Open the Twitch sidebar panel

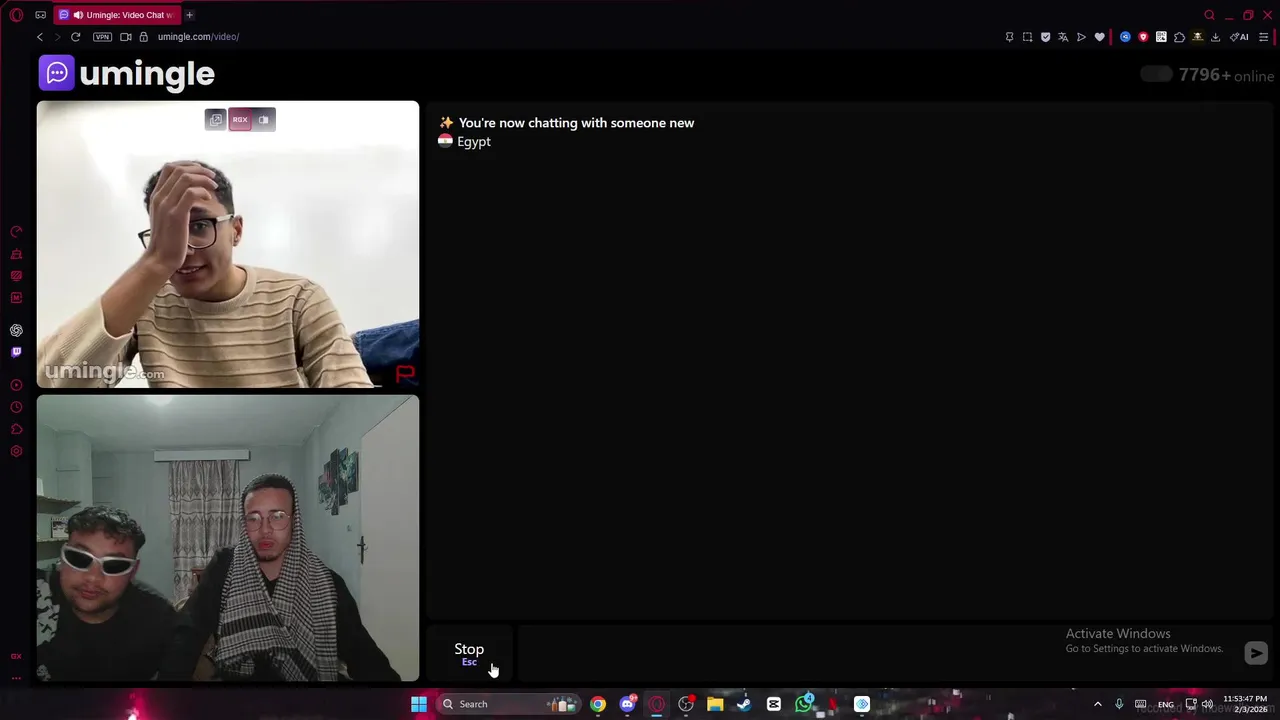pos(16,352)
